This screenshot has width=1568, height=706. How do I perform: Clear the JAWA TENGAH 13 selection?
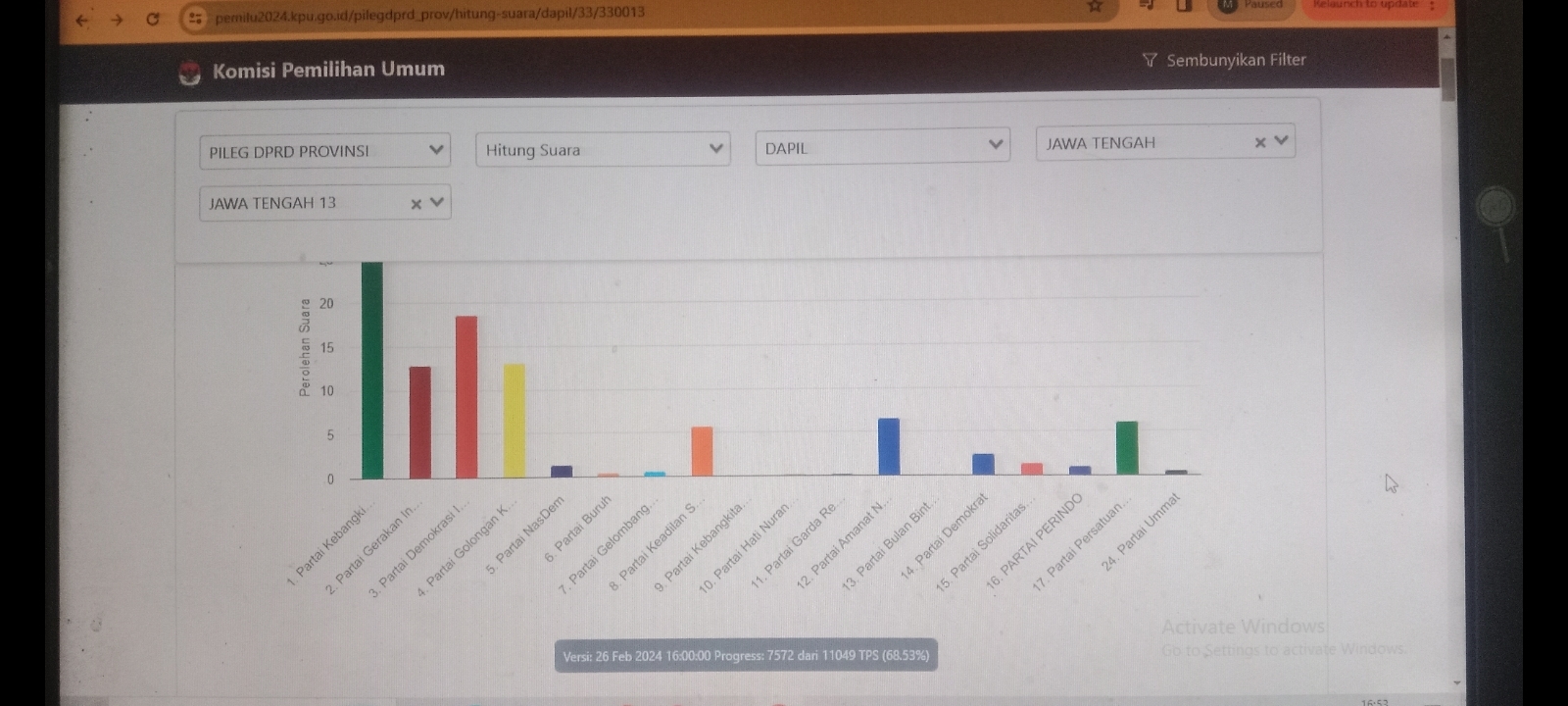click(x=416, y=204)
